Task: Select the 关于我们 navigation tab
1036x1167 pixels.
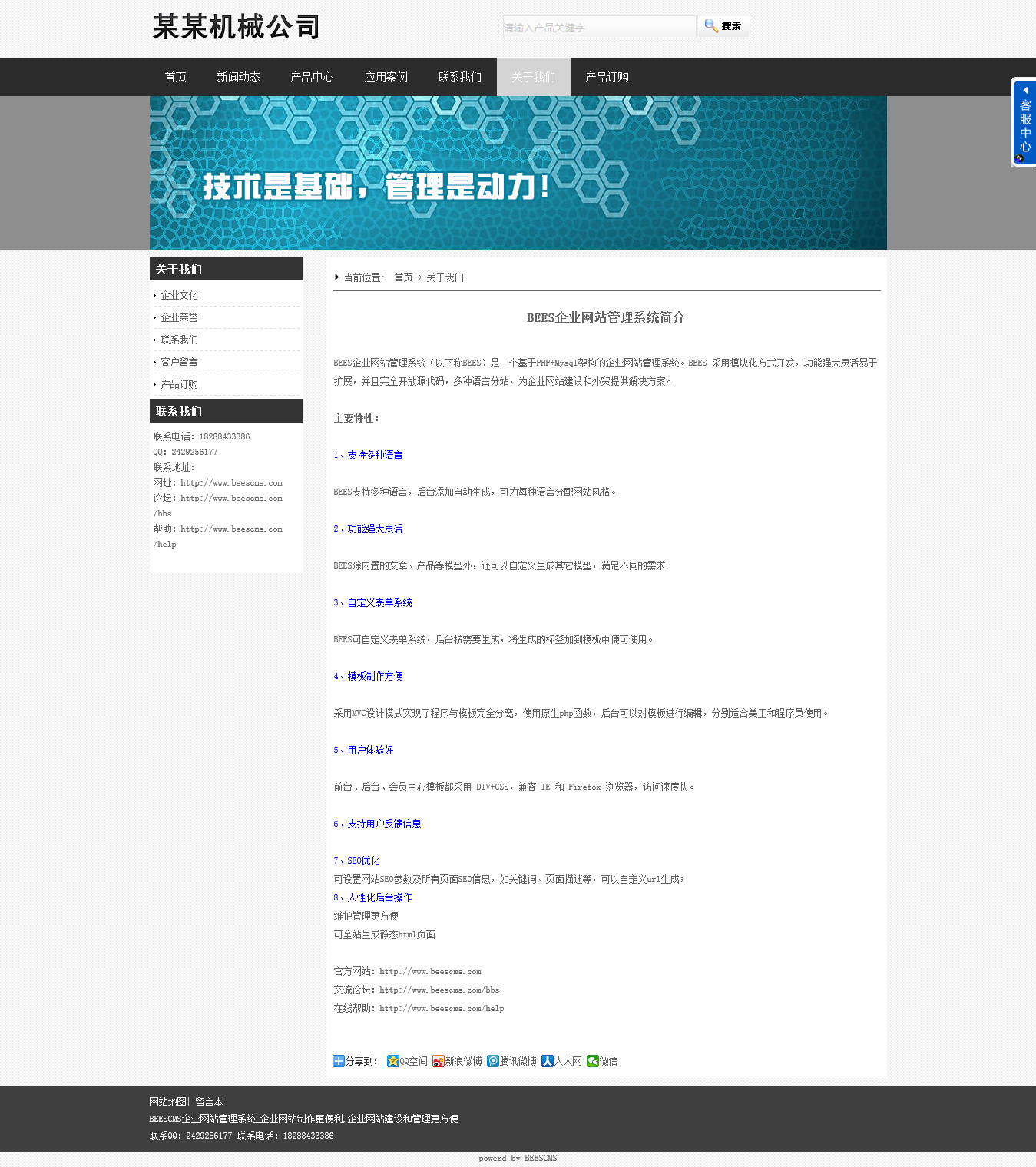Action: click(x=534, y=77)
